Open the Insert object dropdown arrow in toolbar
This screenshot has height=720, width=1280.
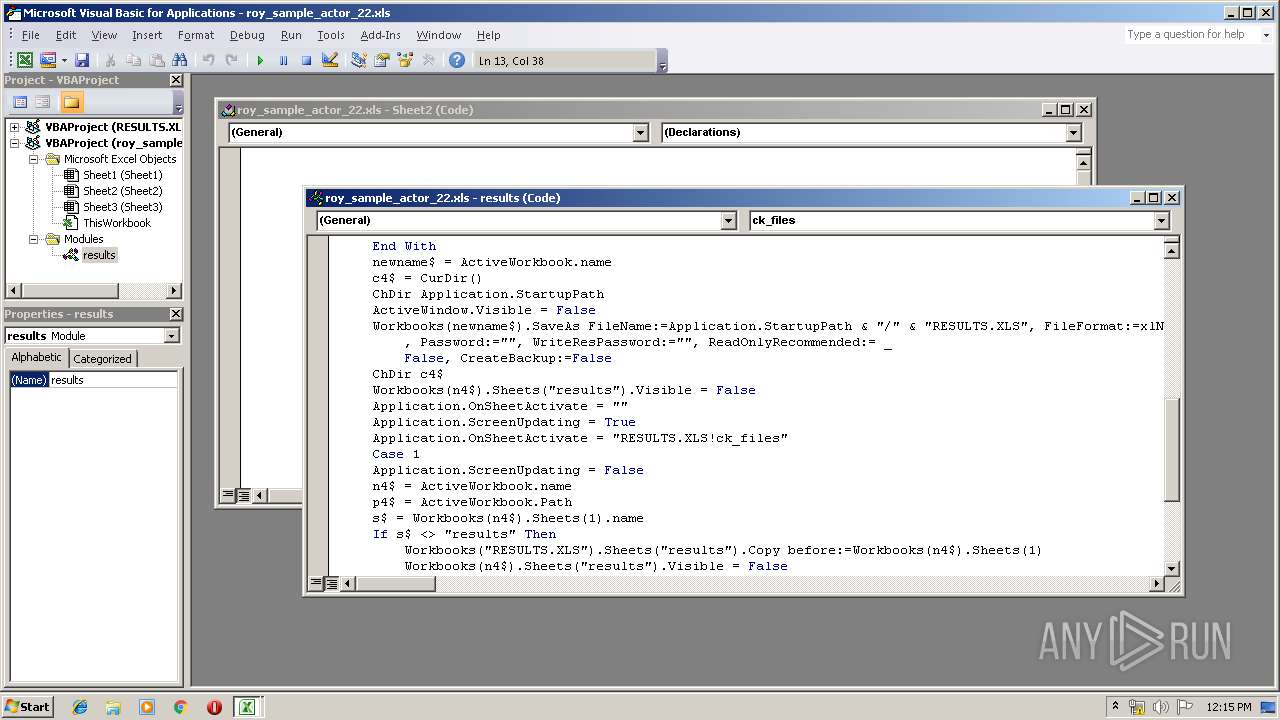coord(63,60)
